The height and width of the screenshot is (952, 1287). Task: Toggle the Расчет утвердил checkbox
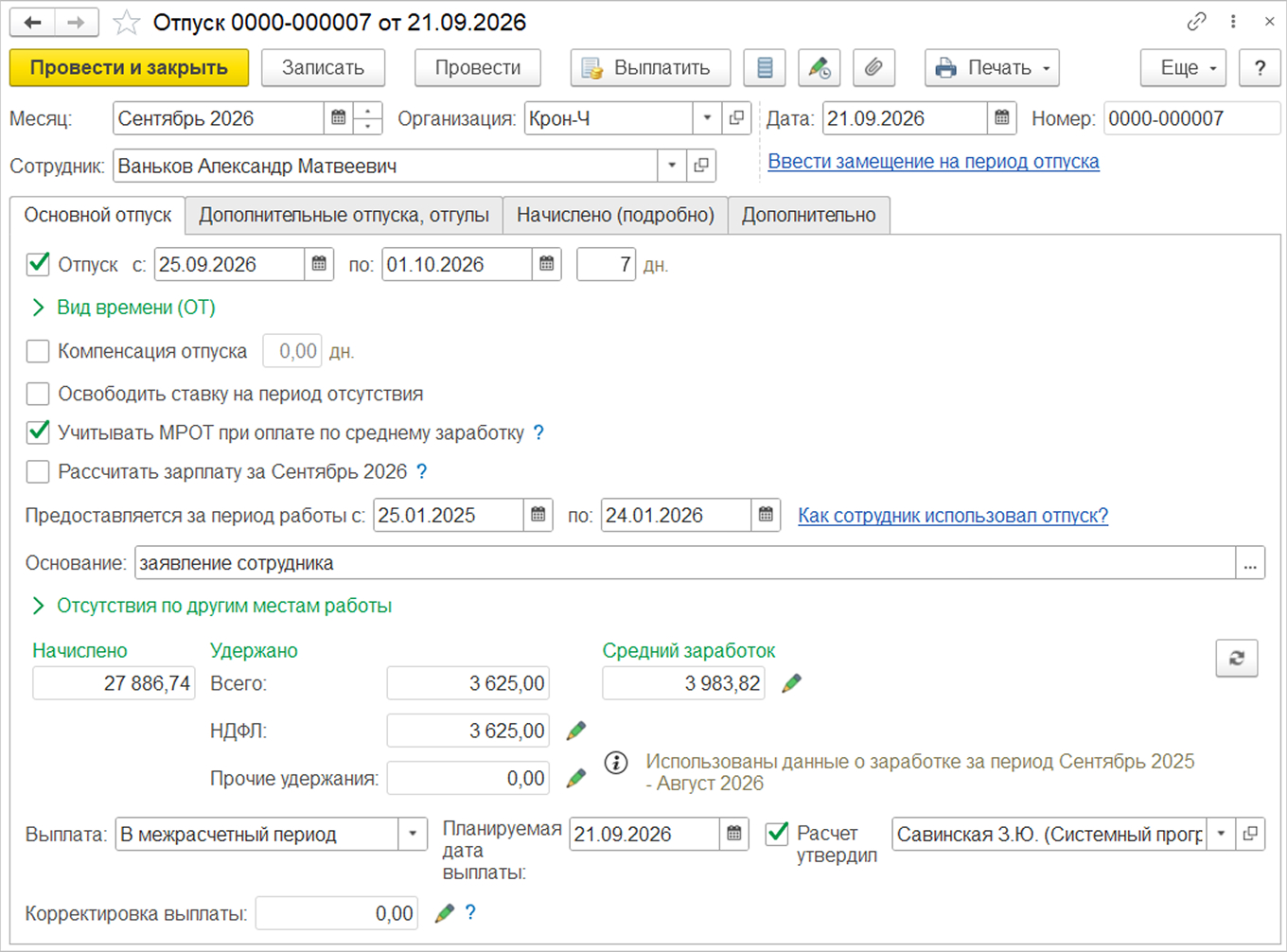(777, 834)
